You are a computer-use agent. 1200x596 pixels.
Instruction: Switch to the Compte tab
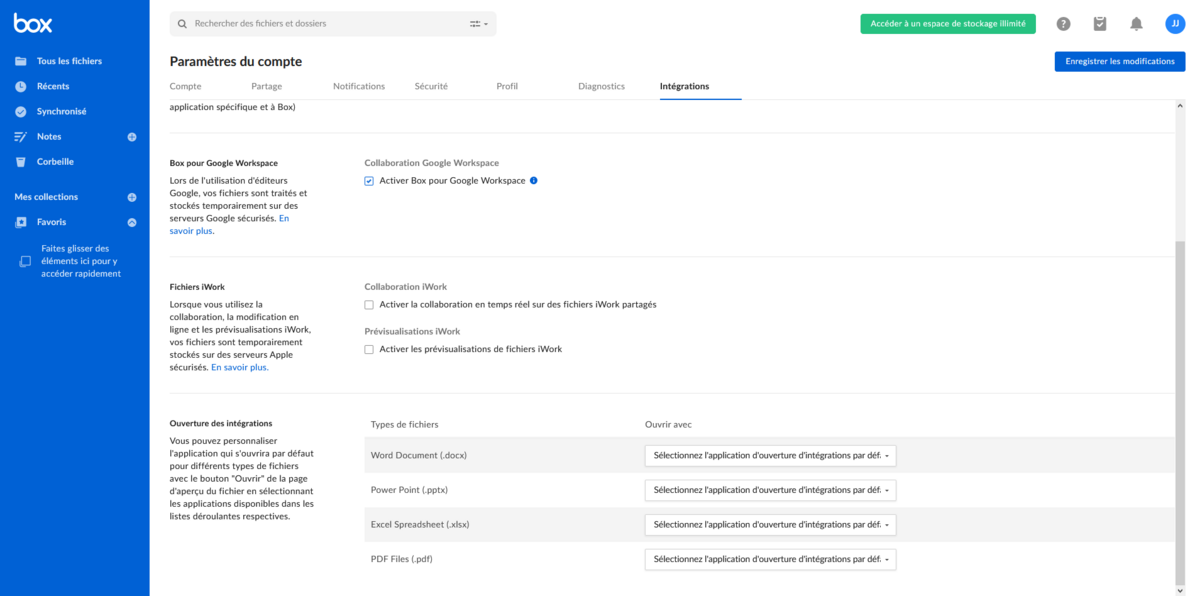(185, 87)
